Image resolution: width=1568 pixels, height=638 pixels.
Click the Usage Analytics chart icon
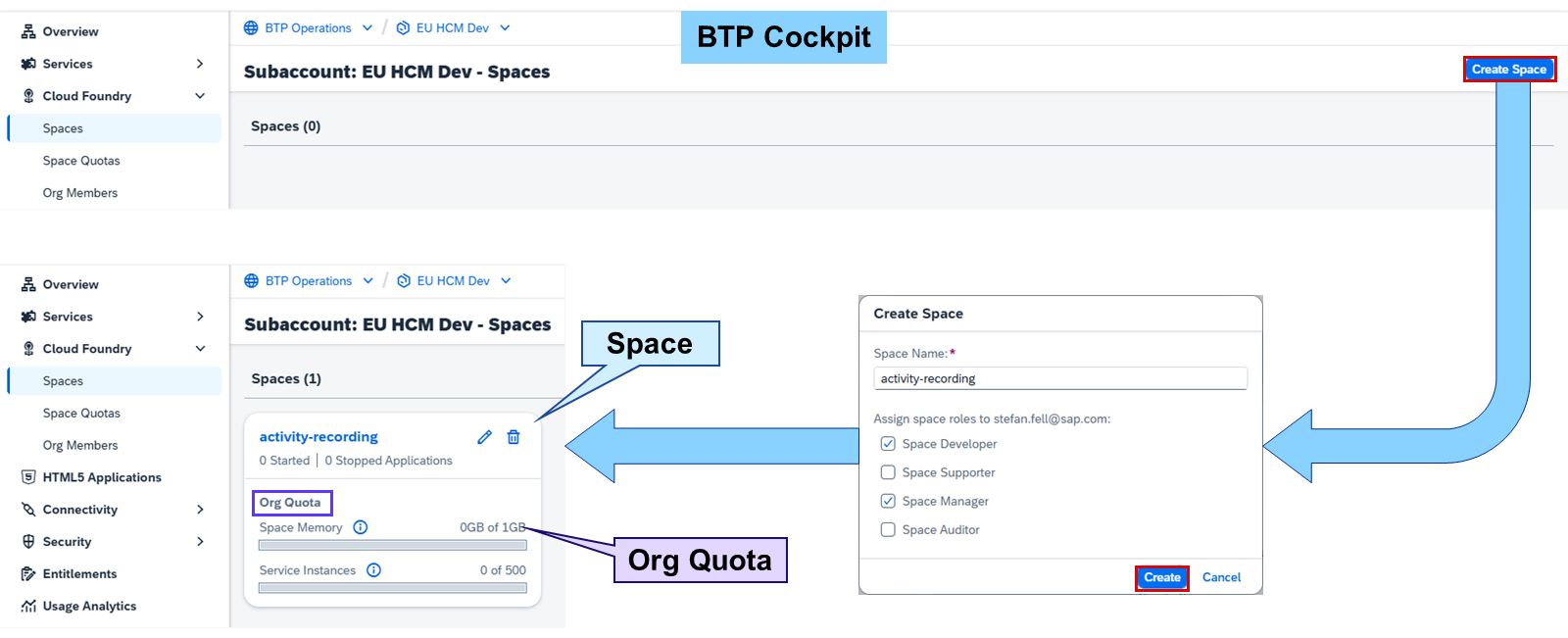coord(28,606)
